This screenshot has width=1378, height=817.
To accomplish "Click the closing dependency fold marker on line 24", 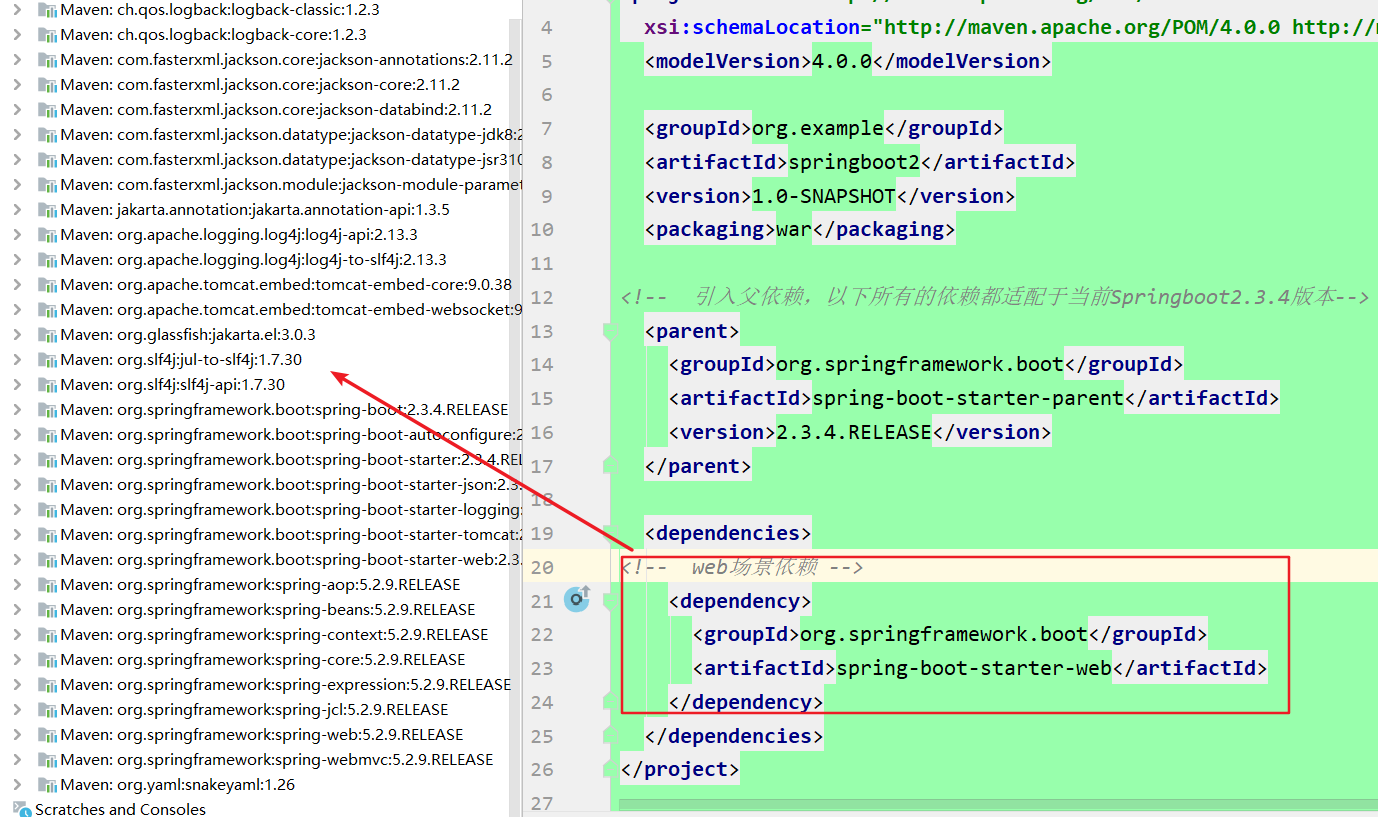I will [x=611, y=702].
